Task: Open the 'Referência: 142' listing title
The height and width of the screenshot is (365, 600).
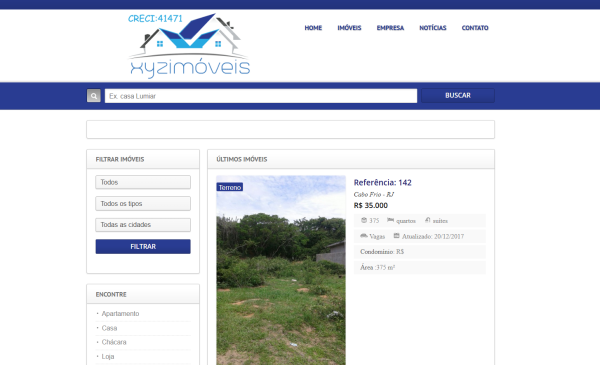Action: pos(382,182)
